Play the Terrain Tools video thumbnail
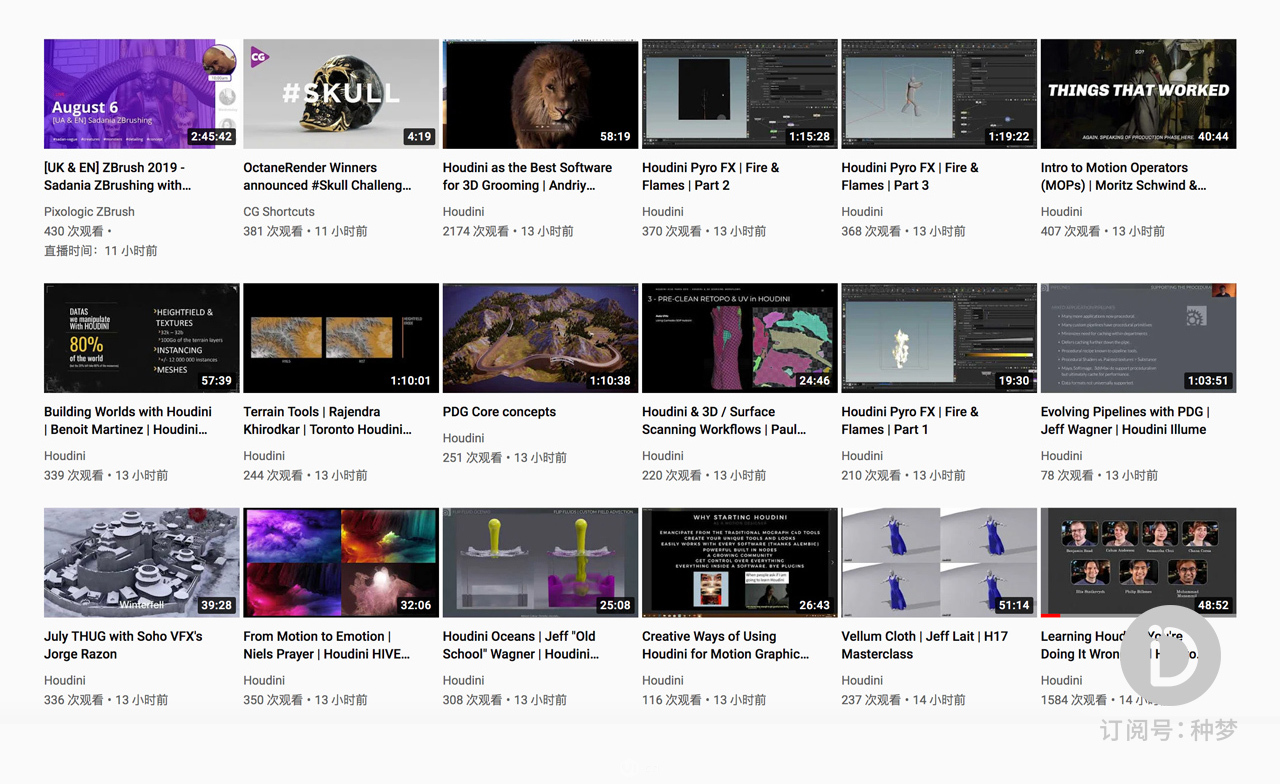 point(340,338)
